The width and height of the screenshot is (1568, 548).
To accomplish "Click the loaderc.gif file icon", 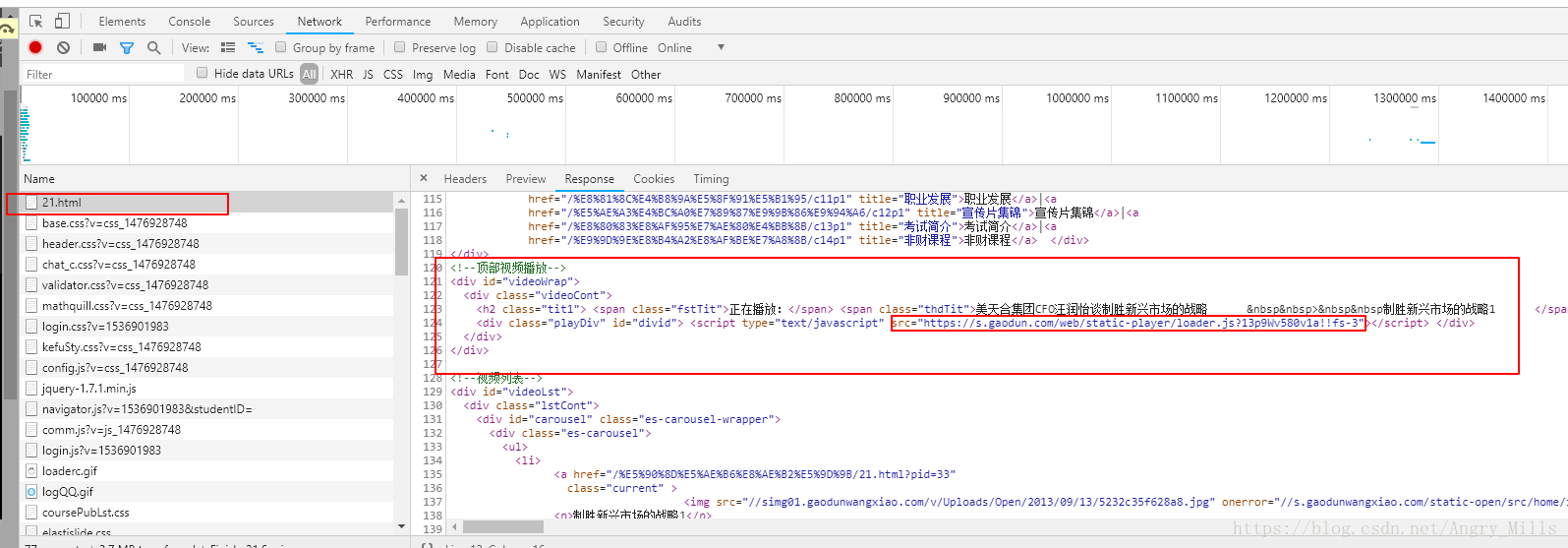I will (31, 471).
